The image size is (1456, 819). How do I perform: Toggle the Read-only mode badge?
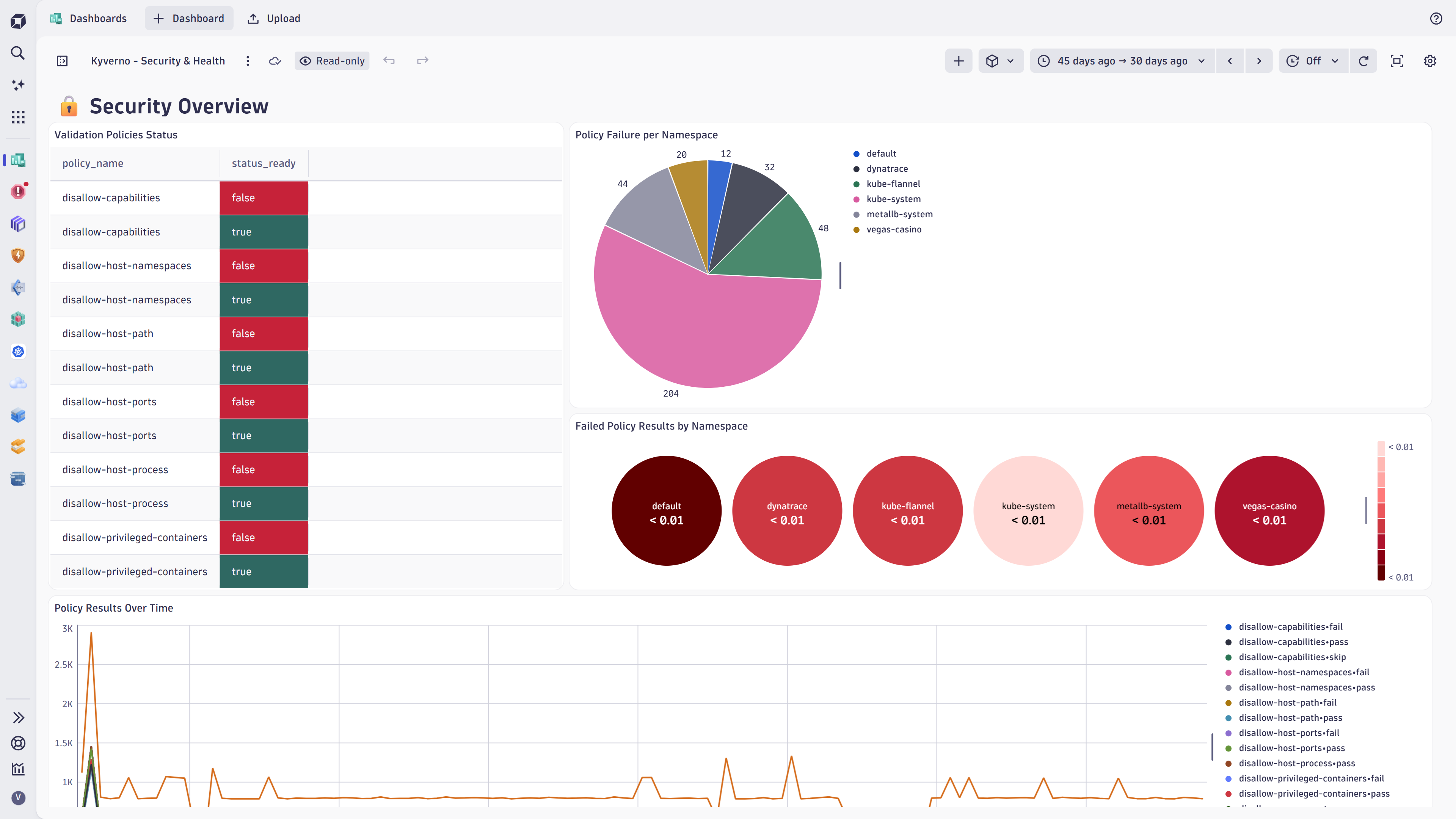(x=332, y=61)
